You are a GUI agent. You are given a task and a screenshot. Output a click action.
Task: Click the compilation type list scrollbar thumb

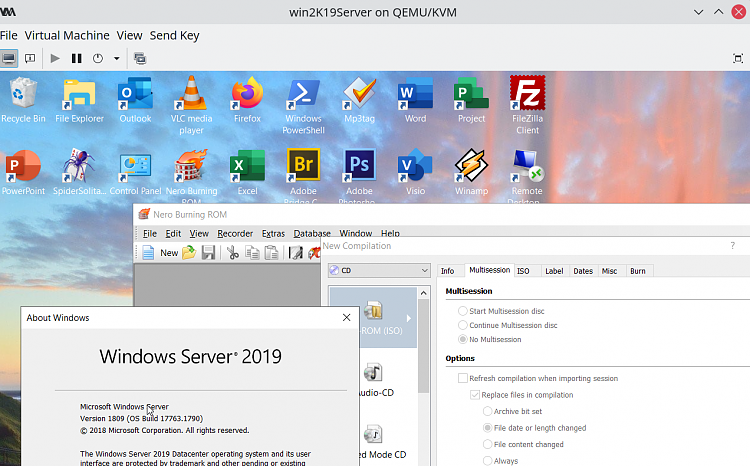pos(423,346)
